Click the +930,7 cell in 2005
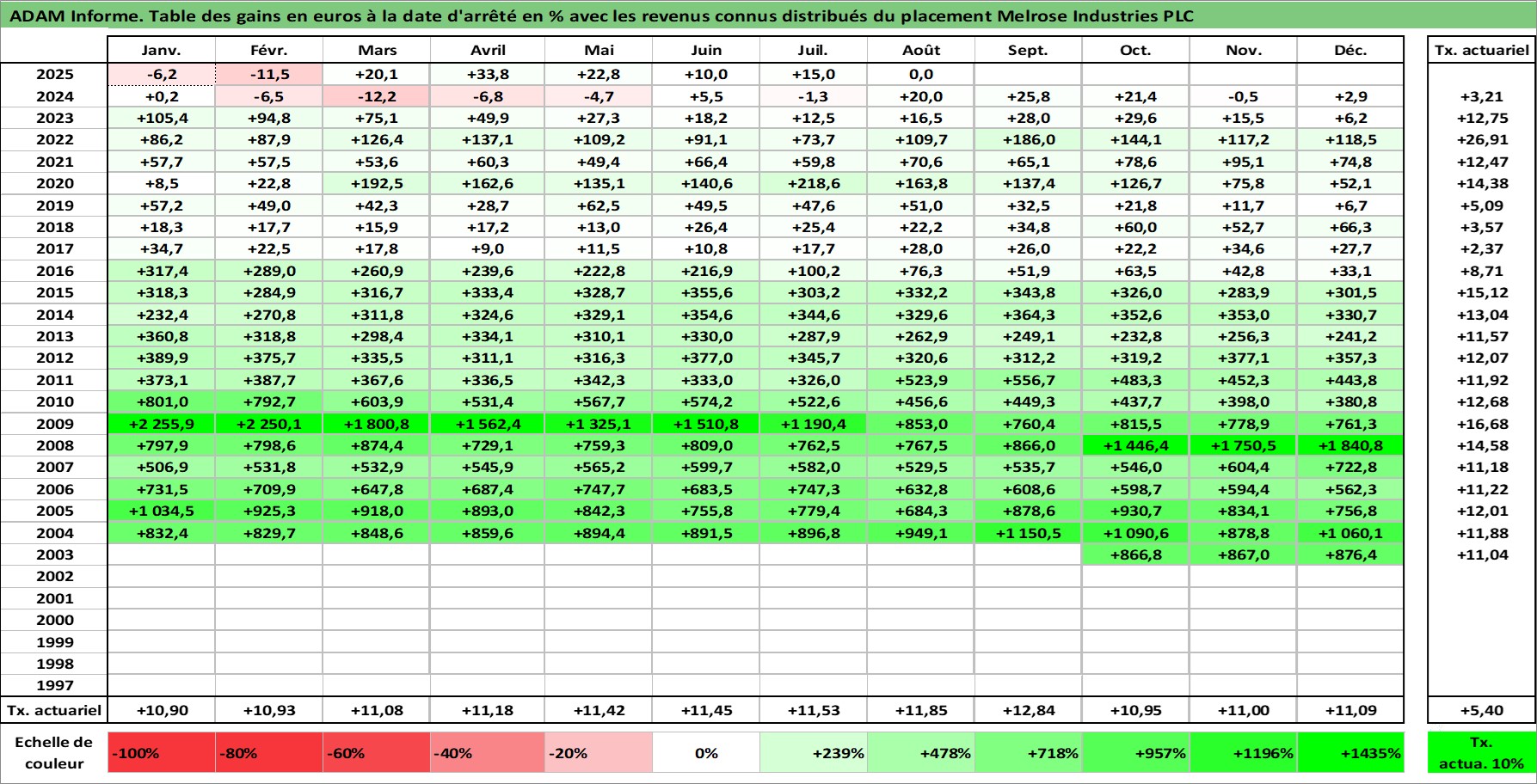Viewport: 1537px width, 784px height. [x=1136, y=511]
